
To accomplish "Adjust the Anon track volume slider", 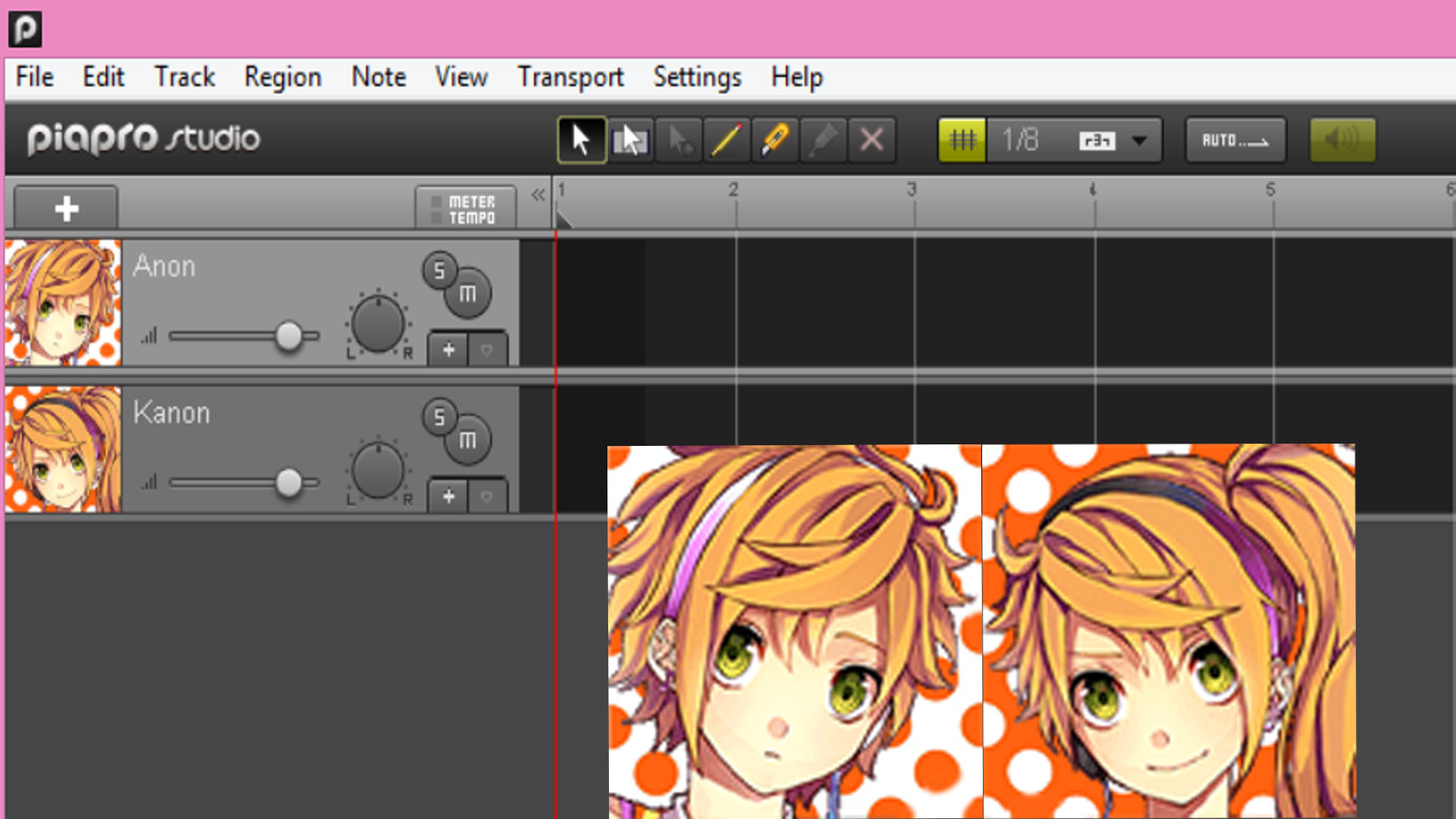I will coord(290,336).
